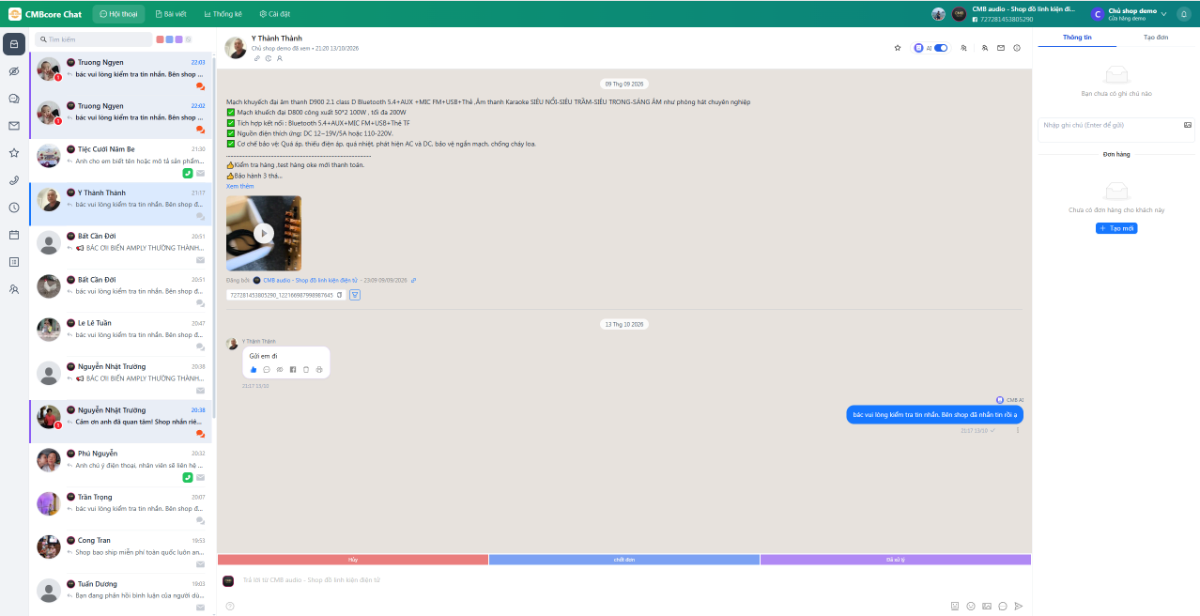Click the Tạo mới order button
The height and width of the screenshot is (616, 1200).
[x=1116, y=229]
